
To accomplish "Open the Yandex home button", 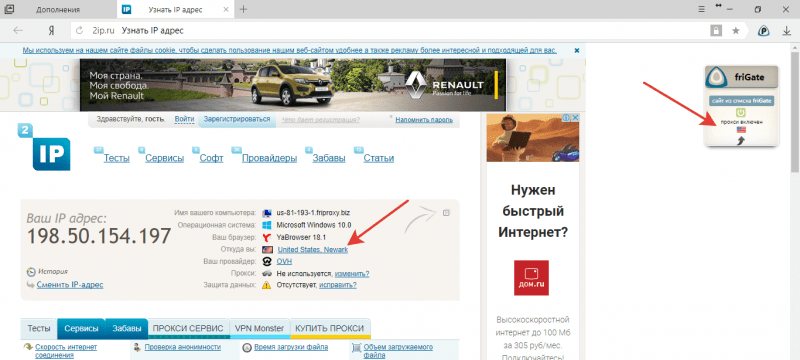I will point(51,31).
